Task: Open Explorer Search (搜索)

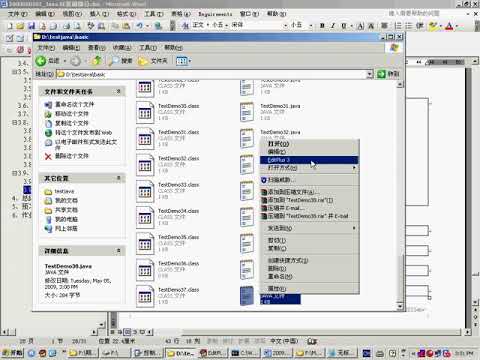Action: pyautogui.click(x=121, y=61)
